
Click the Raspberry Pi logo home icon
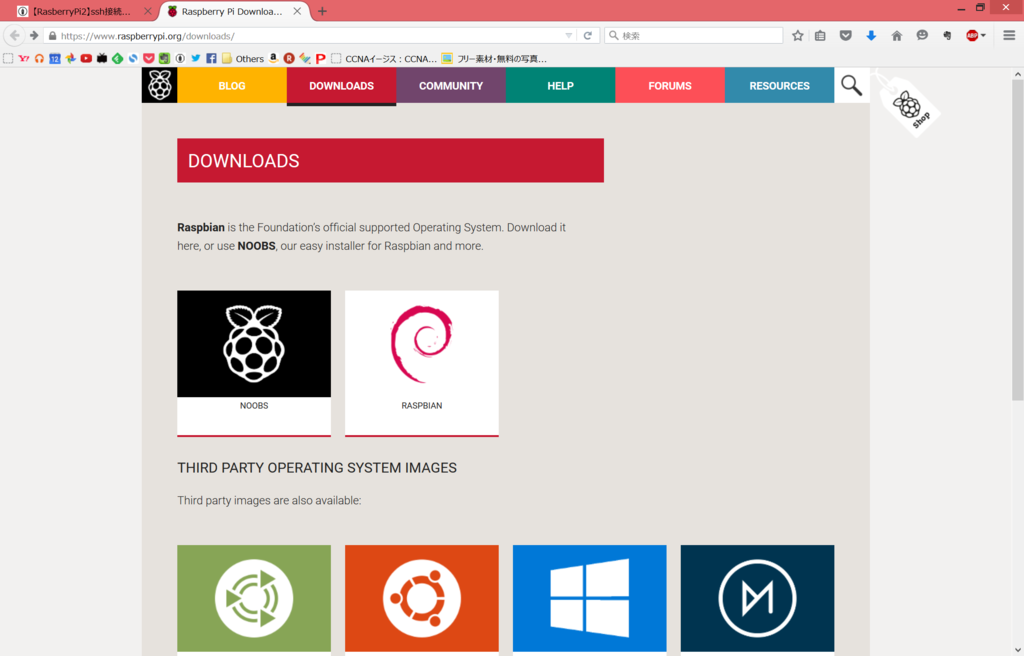pyautogui.click(x=159, y=85)
